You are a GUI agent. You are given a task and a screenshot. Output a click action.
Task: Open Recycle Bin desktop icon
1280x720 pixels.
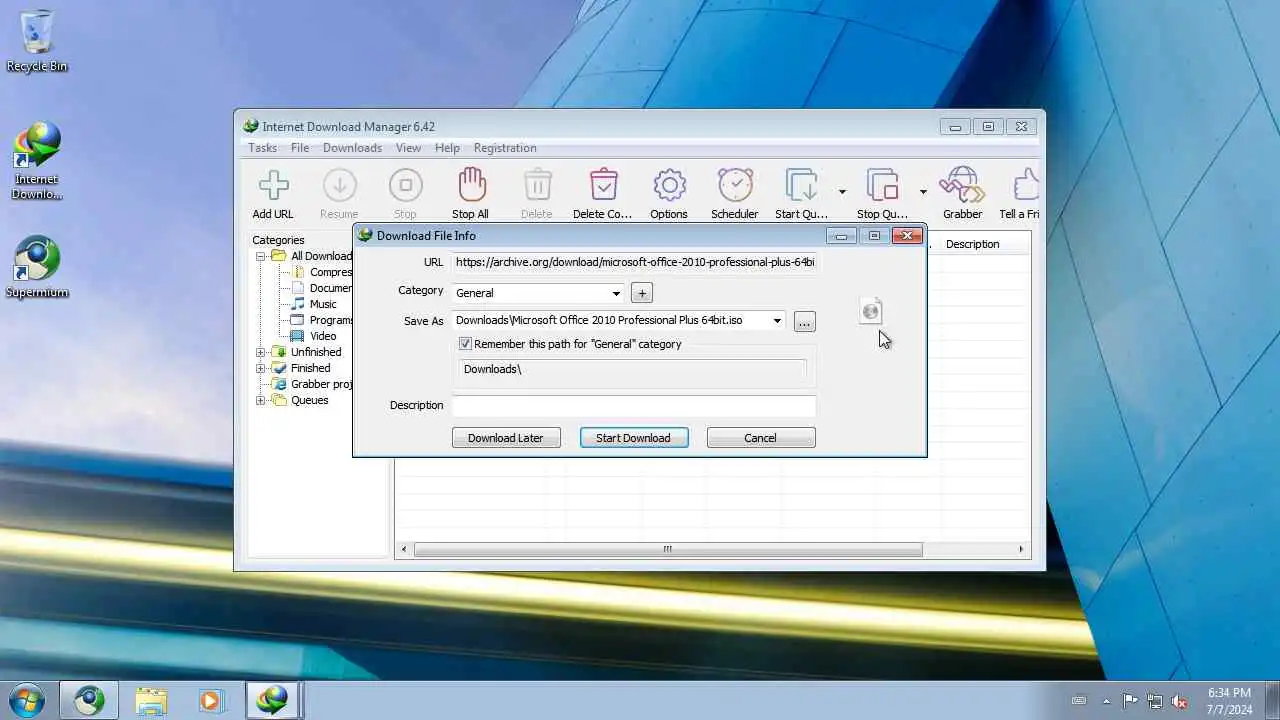[37, 40]
